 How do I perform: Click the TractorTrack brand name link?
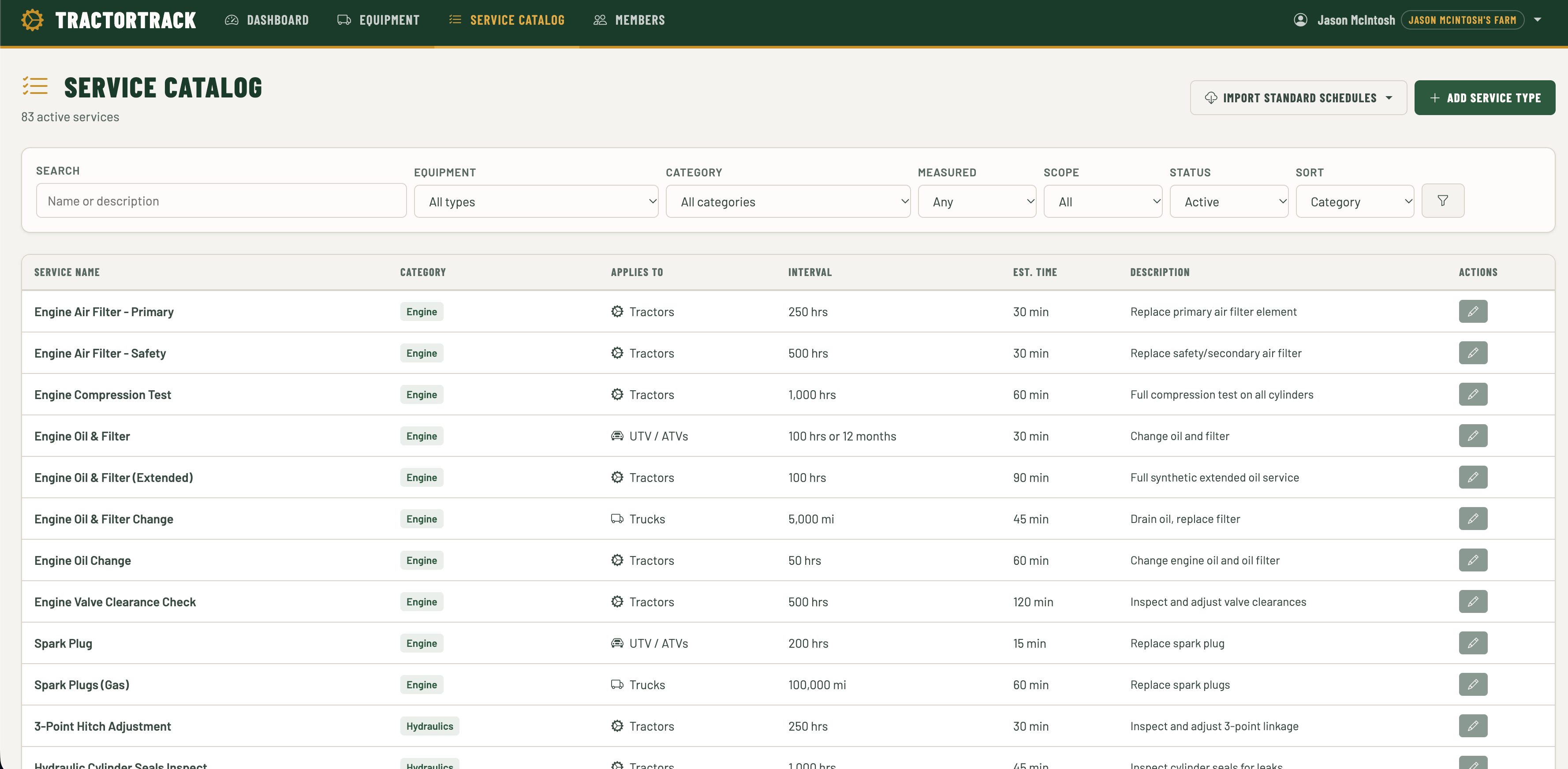point(125,20)
